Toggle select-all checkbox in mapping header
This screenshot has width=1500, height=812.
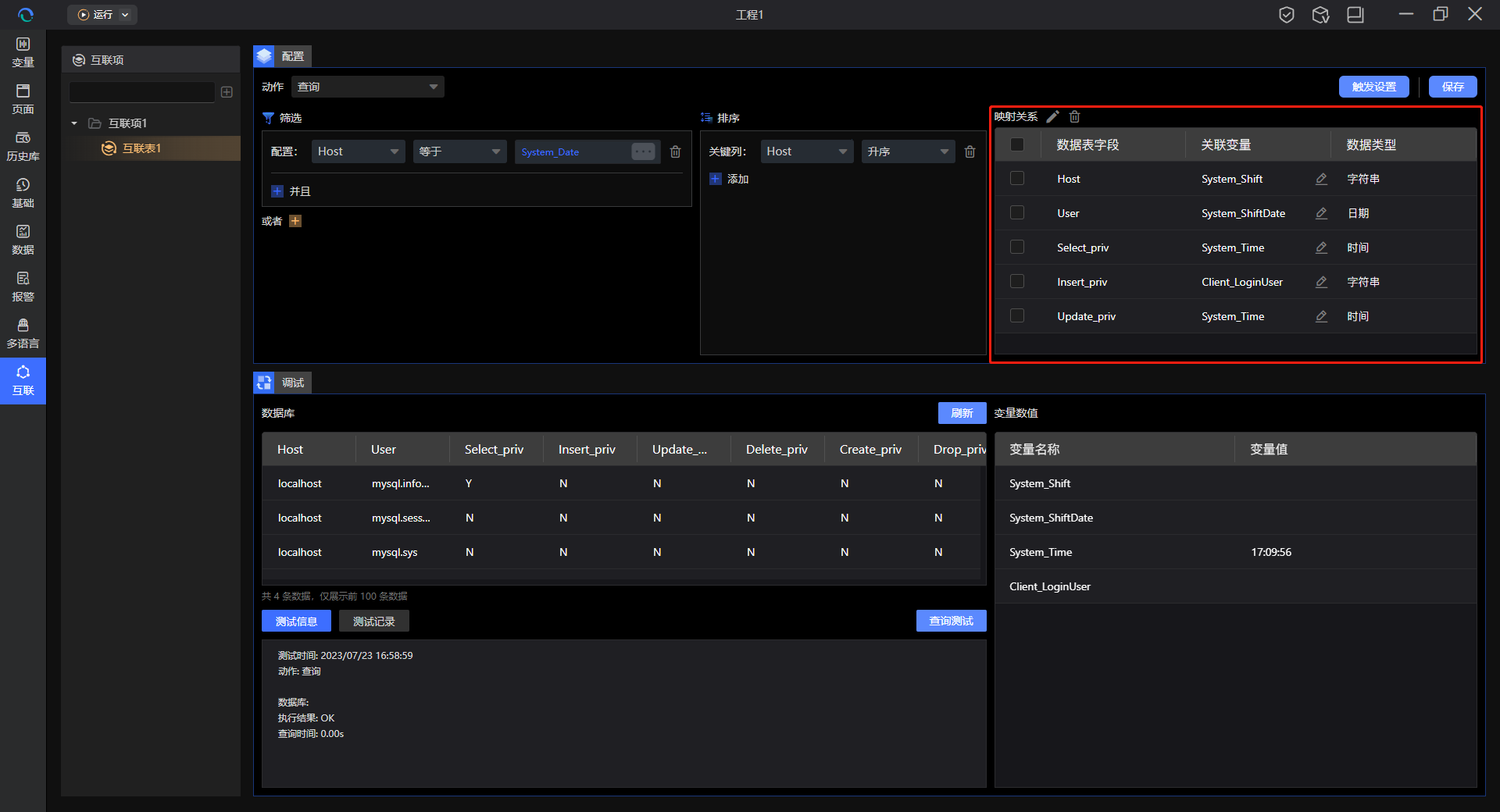tap(1017, 144)
